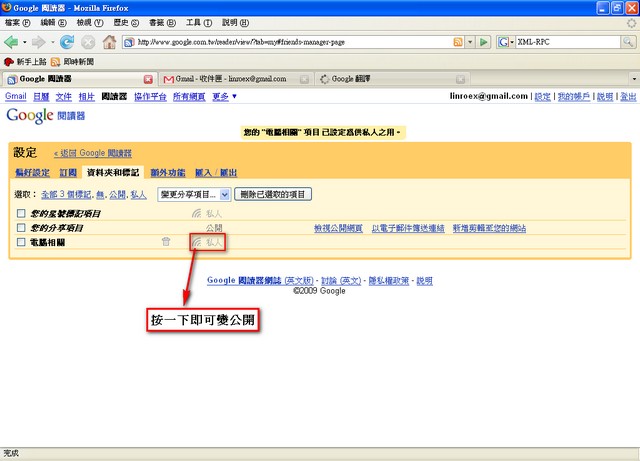Click the 所有網頁 link

189,96
